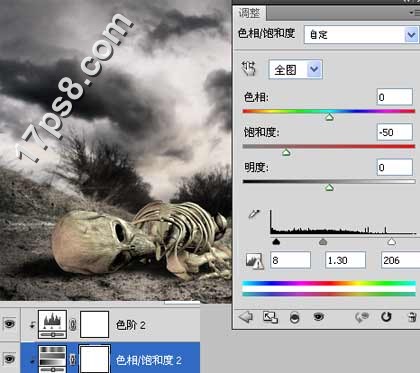Viewport: 420px width, 373px height.
Task: Click the top color spectrum bar
Action: [329, 283]
